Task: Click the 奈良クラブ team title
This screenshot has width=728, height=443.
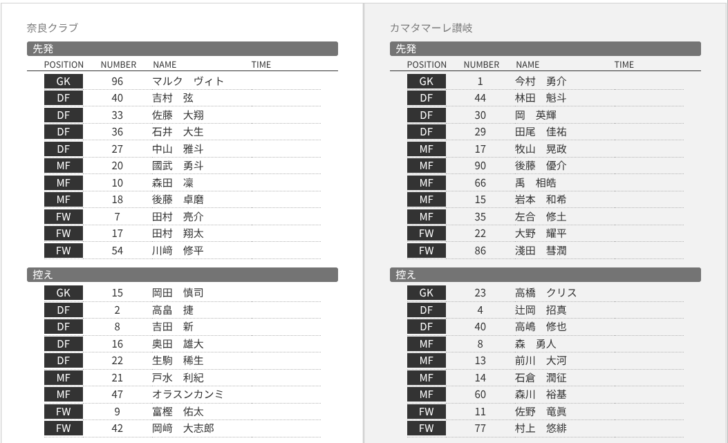Action: (53, 28)
